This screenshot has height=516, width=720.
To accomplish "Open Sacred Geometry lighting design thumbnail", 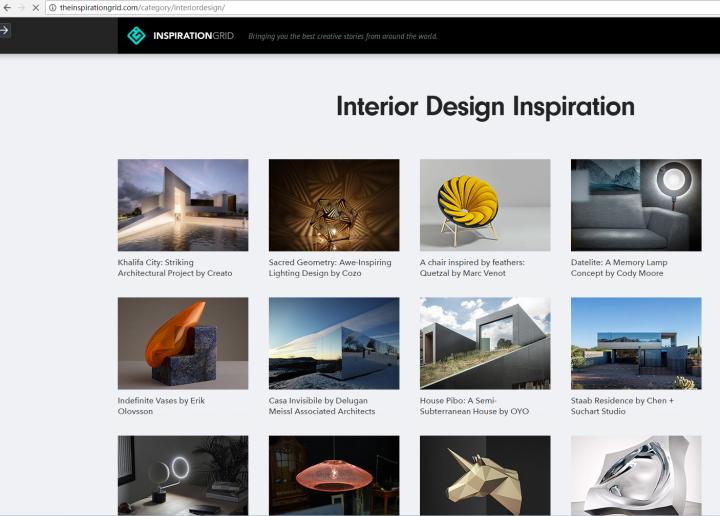I will [x=334, y=205].
